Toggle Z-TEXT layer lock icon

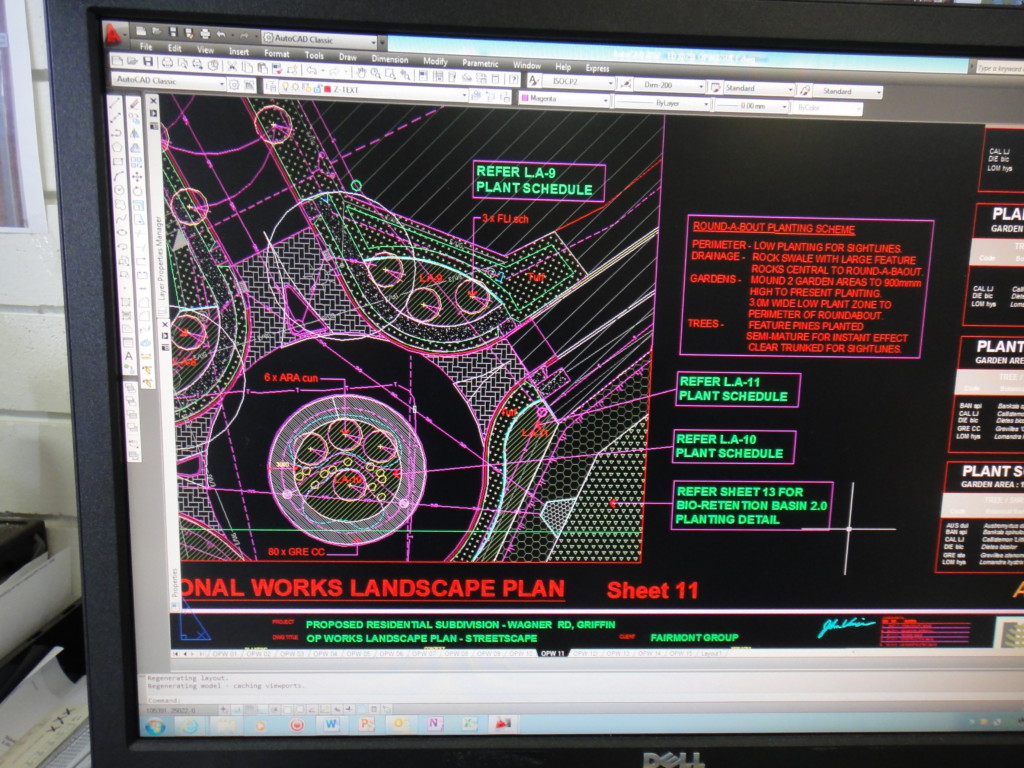point(318,89)
